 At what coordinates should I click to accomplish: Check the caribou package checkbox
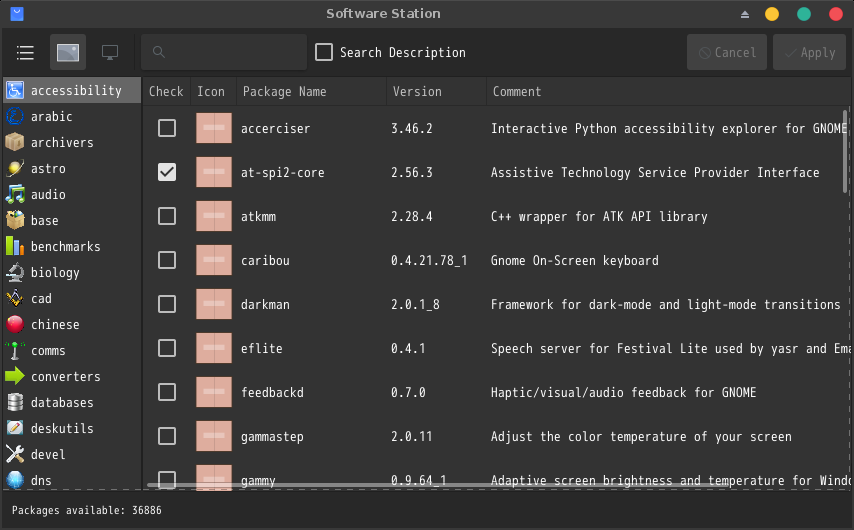(167, 260)
